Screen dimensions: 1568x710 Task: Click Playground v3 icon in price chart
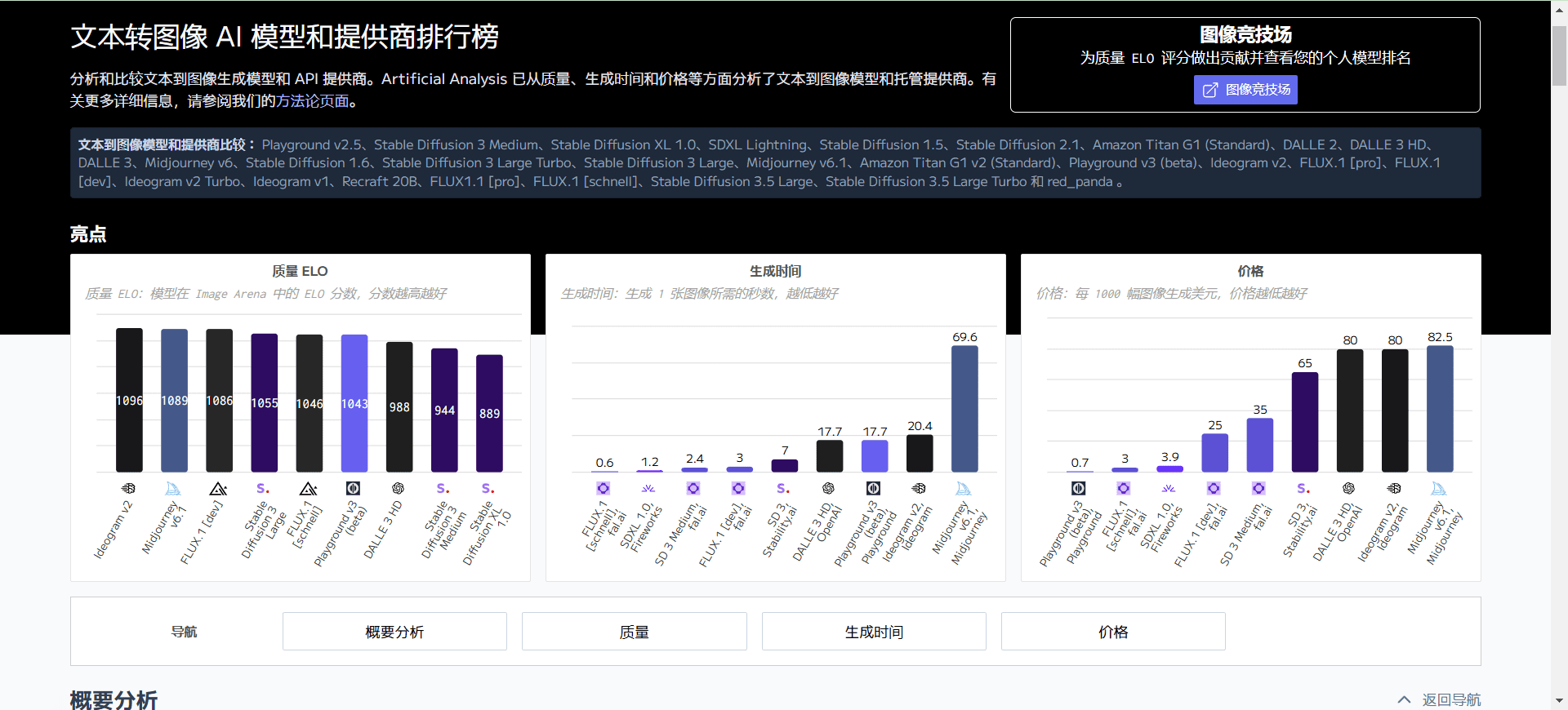click(1079, 488)
